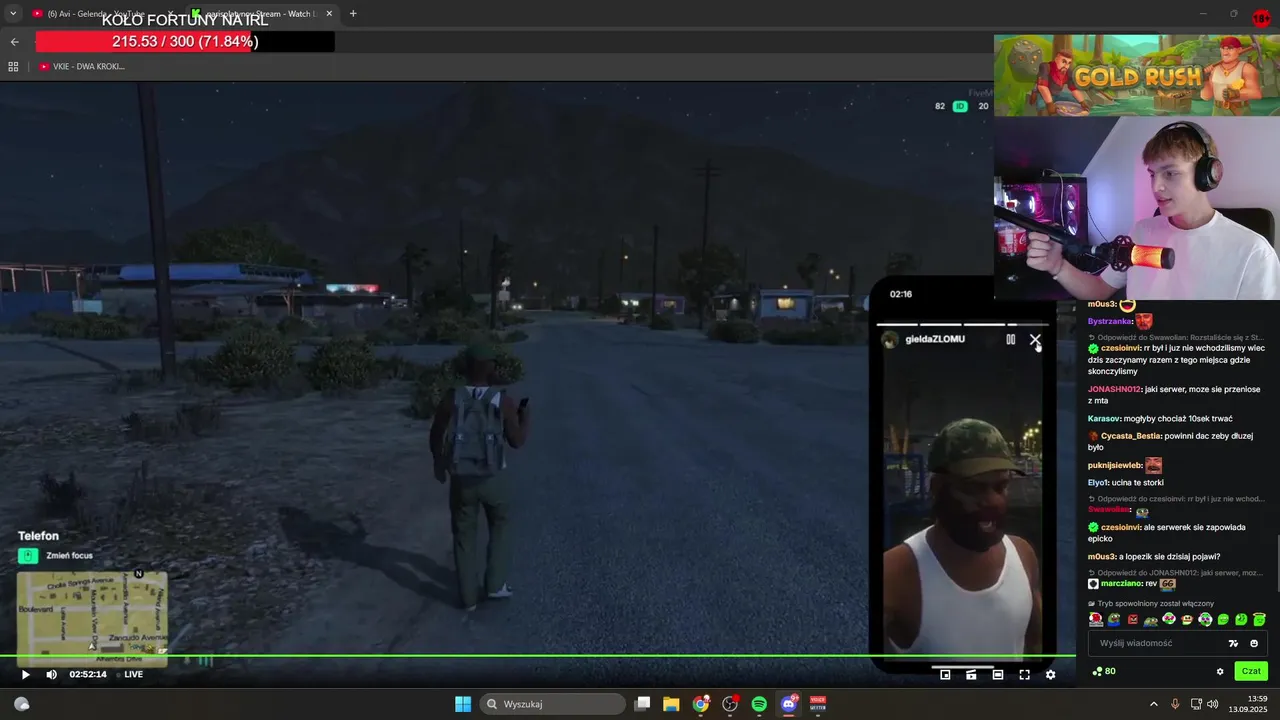Open the player settings gear

point(1050,675)
